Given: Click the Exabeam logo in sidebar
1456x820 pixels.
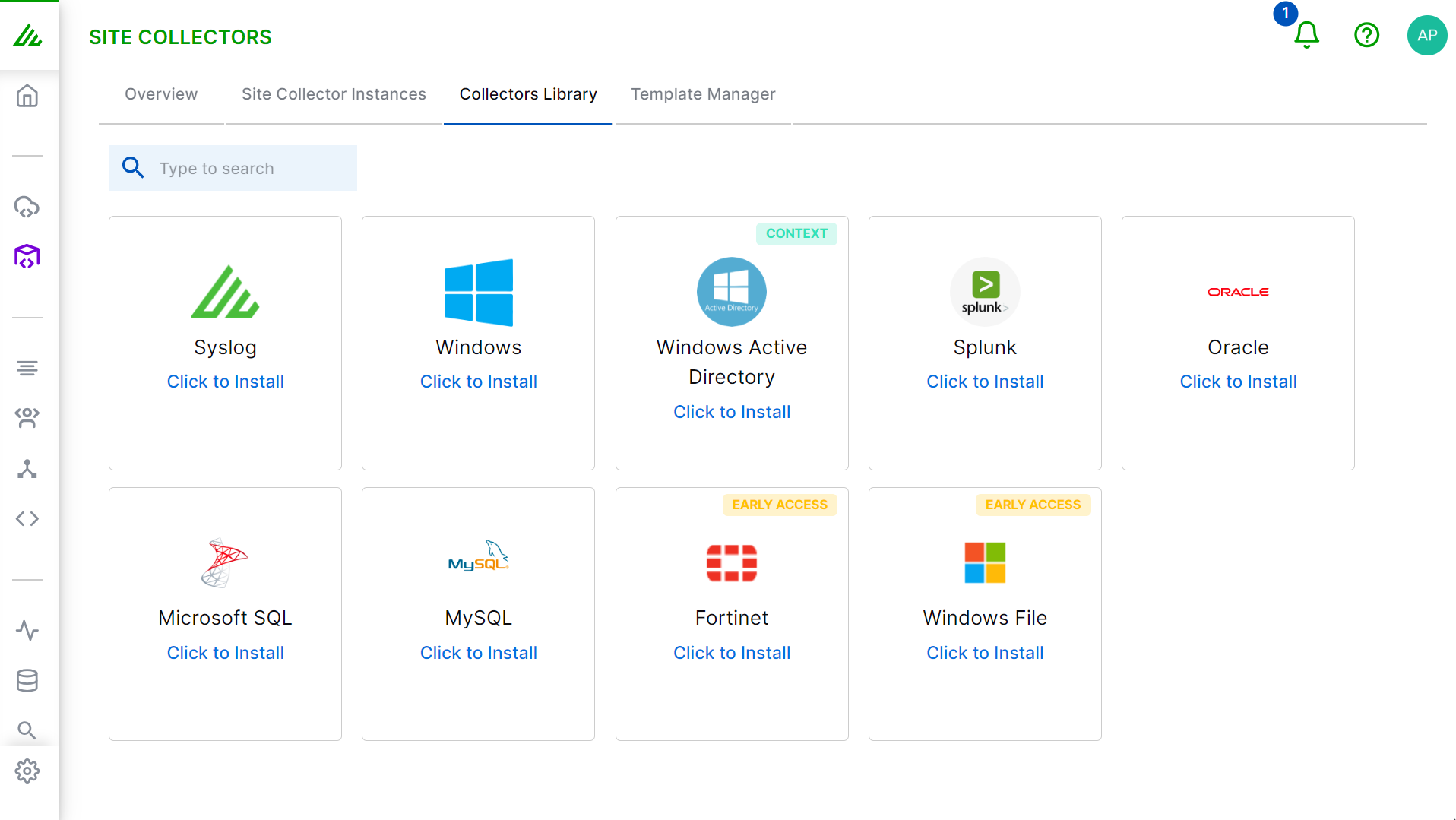Looking at the screenshot, I should (x=27, y=36).
